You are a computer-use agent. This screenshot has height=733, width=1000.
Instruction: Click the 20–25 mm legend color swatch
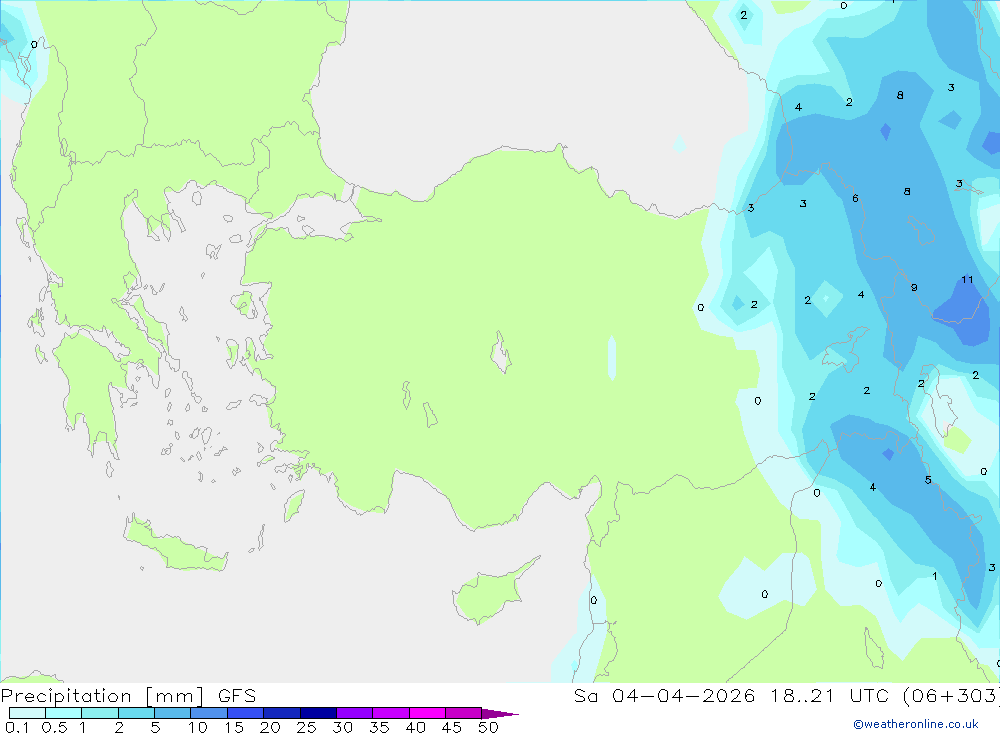point(282,713)
